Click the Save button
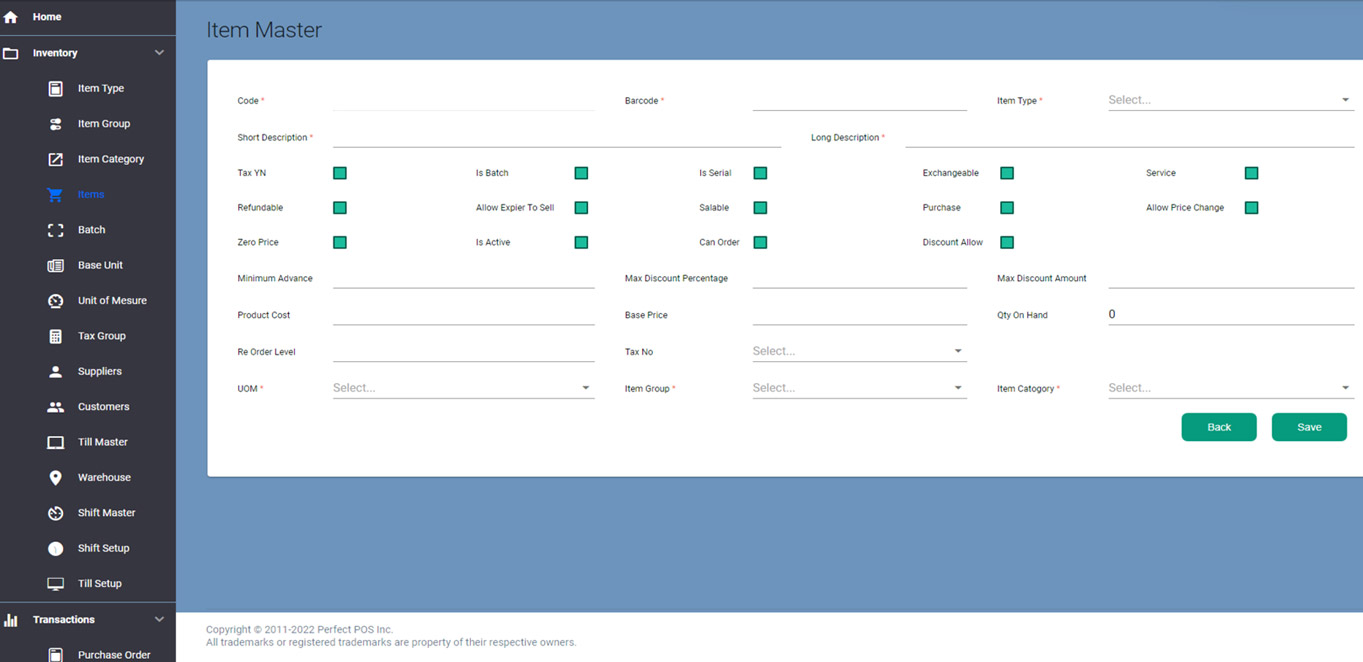Screen dimensions: 1363x662 click(x=1309, y=427)
